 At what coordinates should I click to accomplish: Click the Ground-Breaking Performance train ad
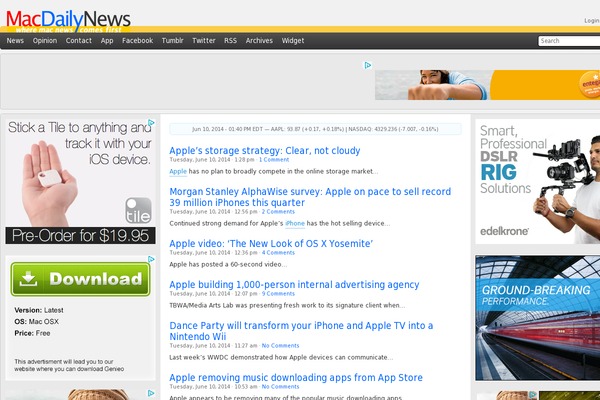pos(538,318)
